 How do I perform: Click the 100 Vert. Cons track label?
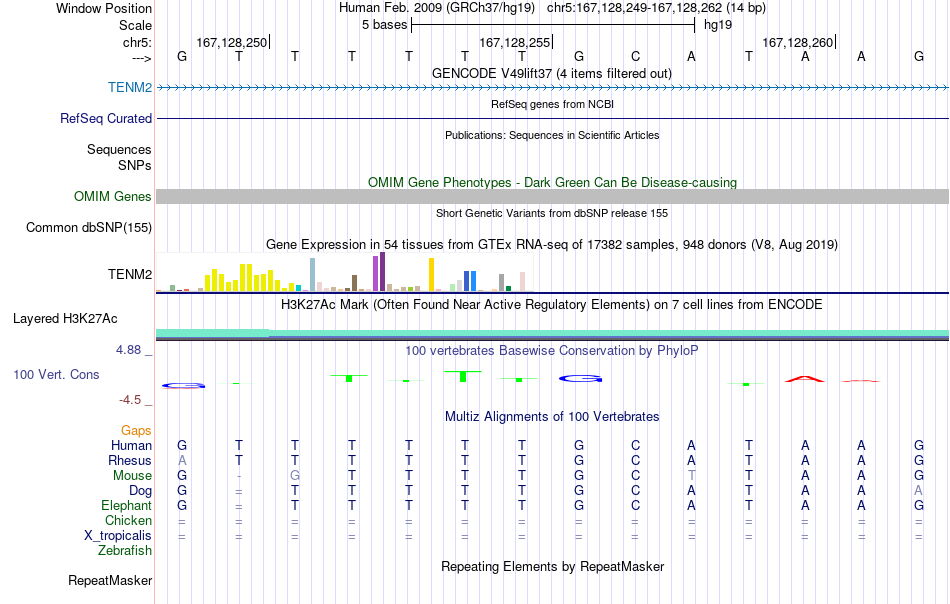click(56, 374)
